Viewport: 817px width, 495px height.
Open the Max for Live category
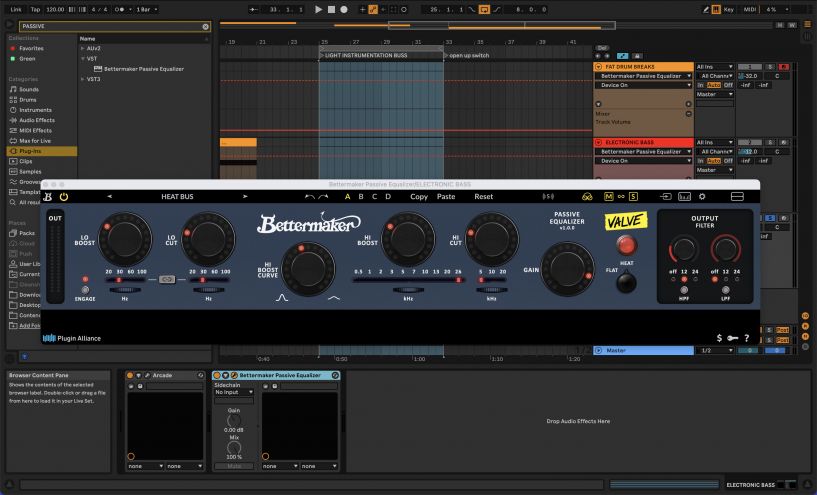(x=34, y=141)
